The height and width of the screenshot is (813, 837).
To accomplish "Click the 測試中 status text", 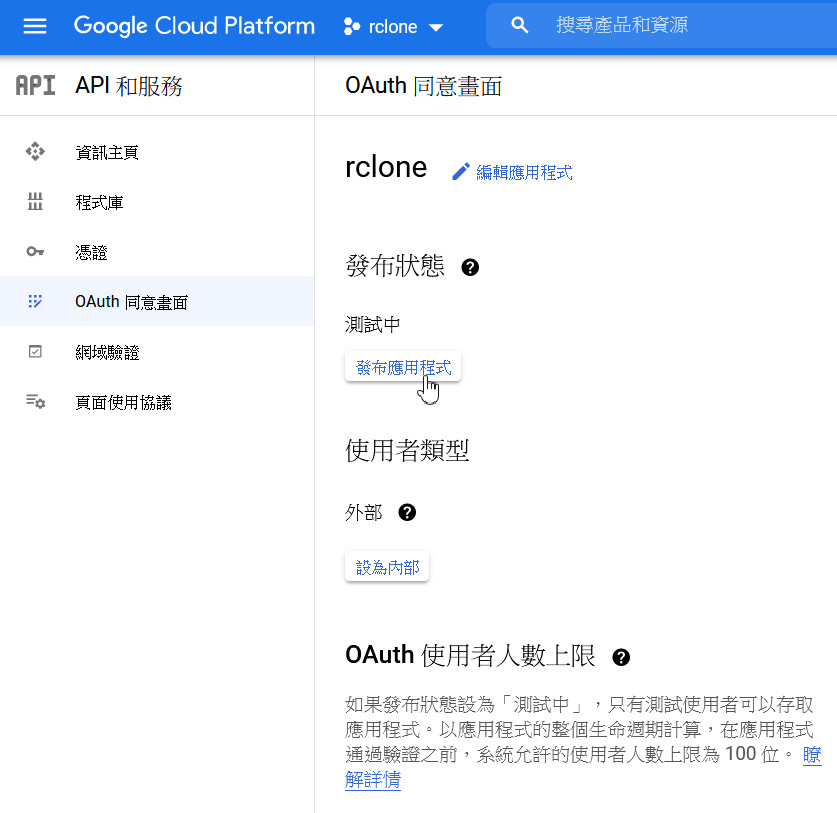I will 373,324.
